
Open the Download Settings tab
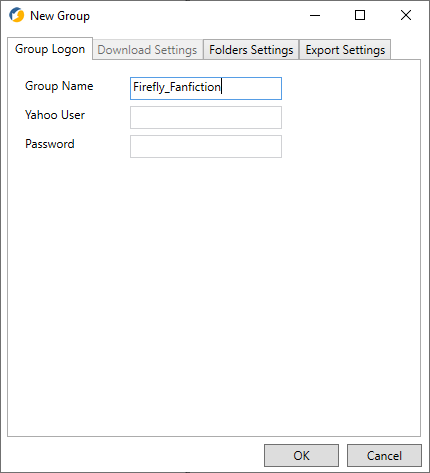pos(147,50)
